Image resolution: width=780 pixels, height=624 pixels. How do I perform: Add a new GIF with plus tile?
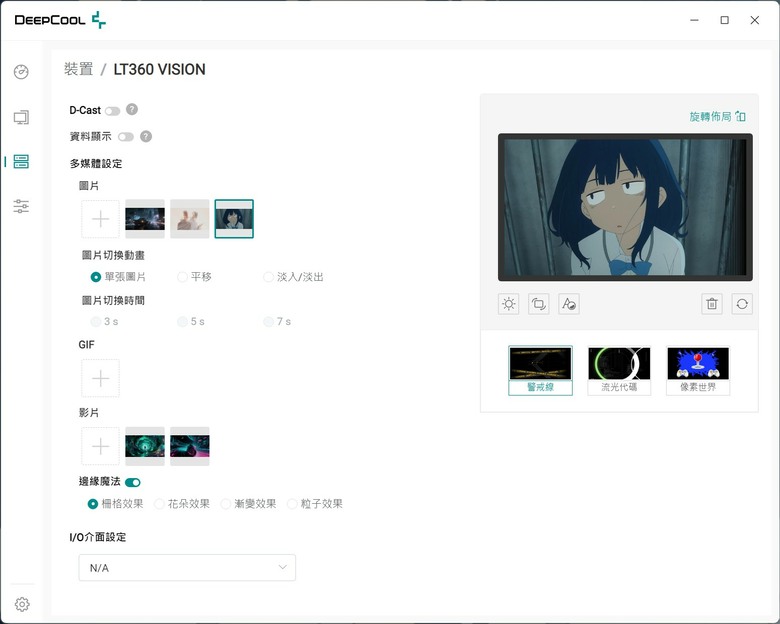click(x=100, y=378)
